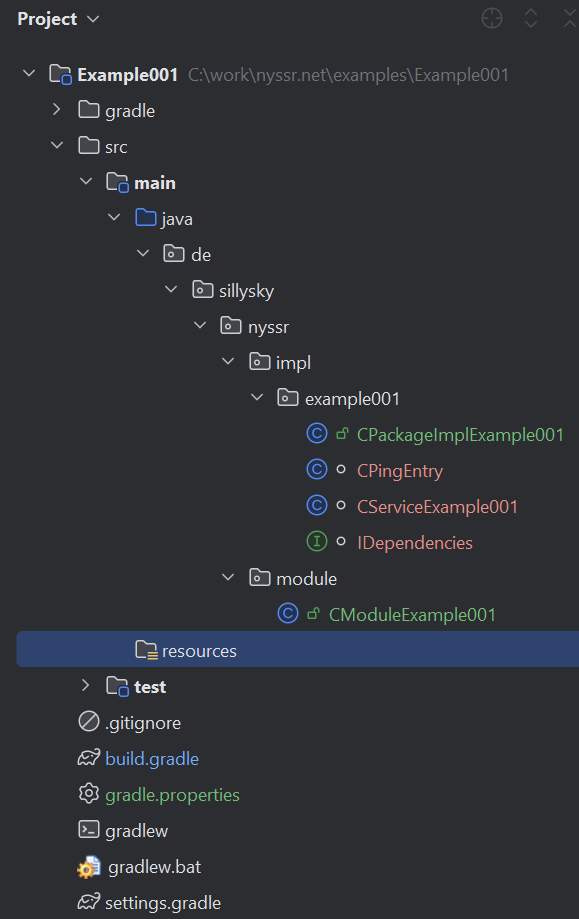Open the Project view dropdown

(58, 19)
